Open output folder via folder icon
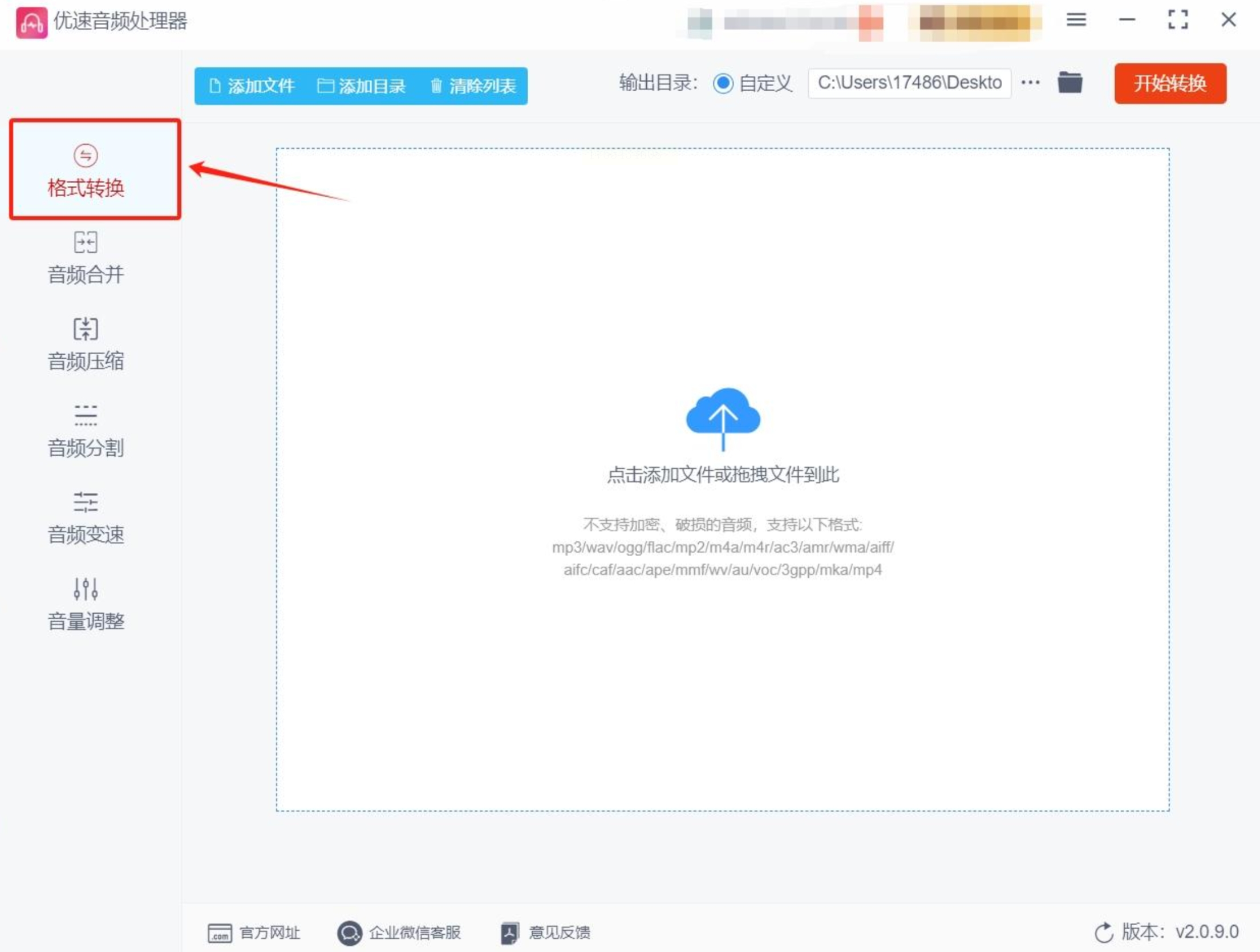Screen dimensions: 1260x952 pos(1069,83)
